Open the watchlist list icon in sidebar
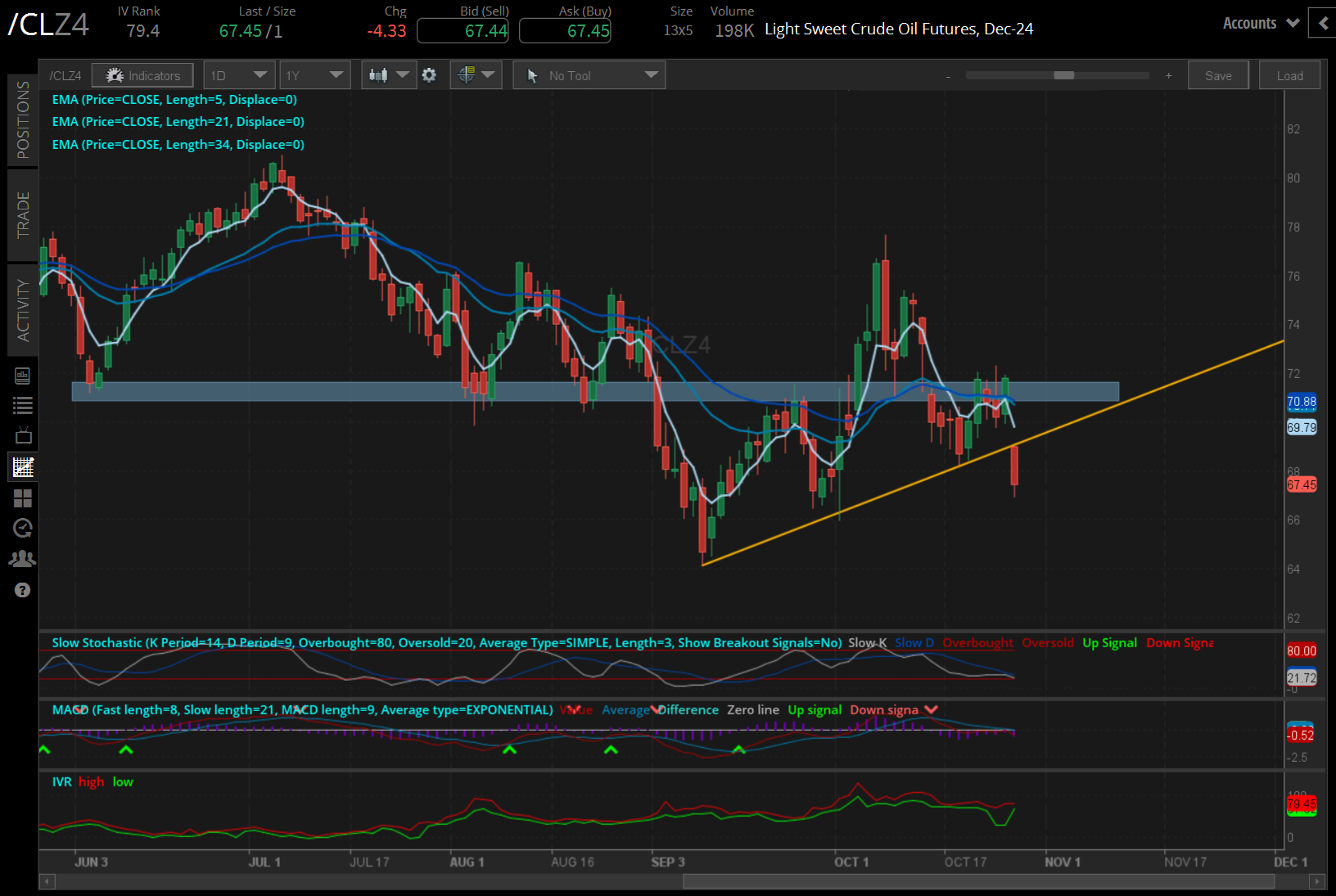This screenshot has height=896, width=1336. (22, 405)
